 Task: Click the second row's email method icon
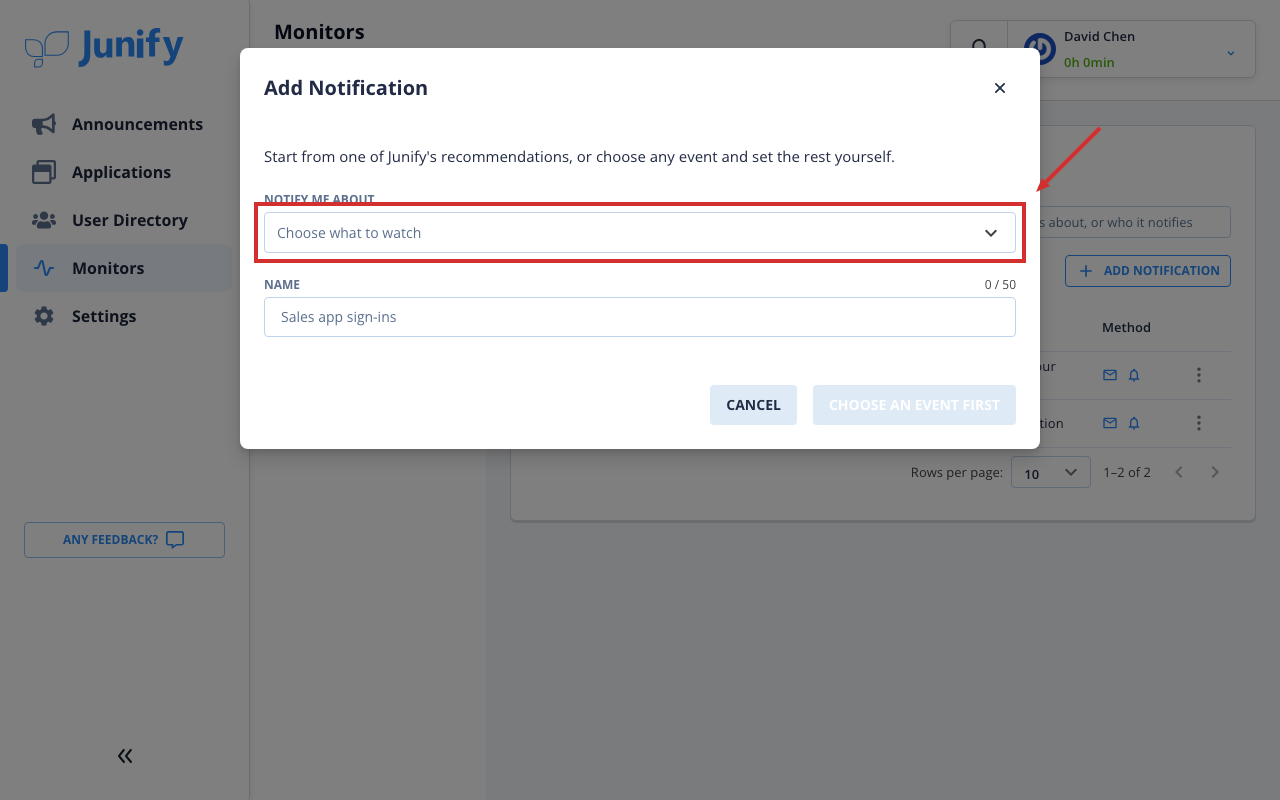tap(1110, 423)
